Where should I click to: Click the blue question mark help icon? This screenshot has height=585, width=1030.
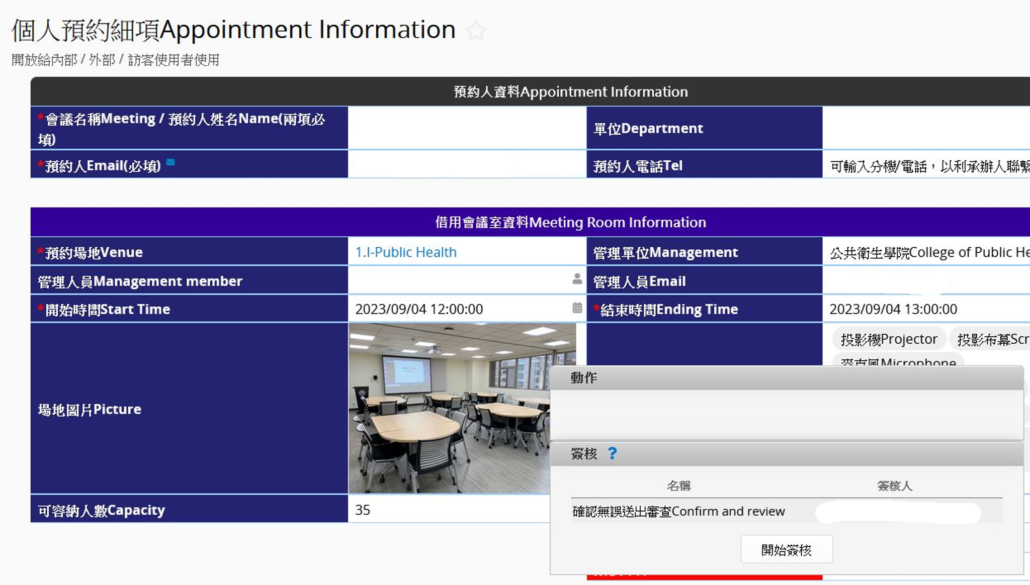[x=612, y=453]
